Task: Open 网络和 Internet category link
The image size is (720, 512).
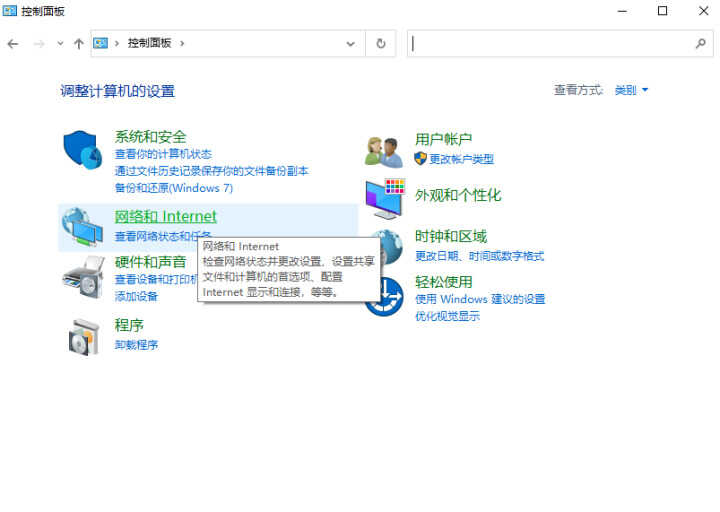Action: tap(165, 216)
